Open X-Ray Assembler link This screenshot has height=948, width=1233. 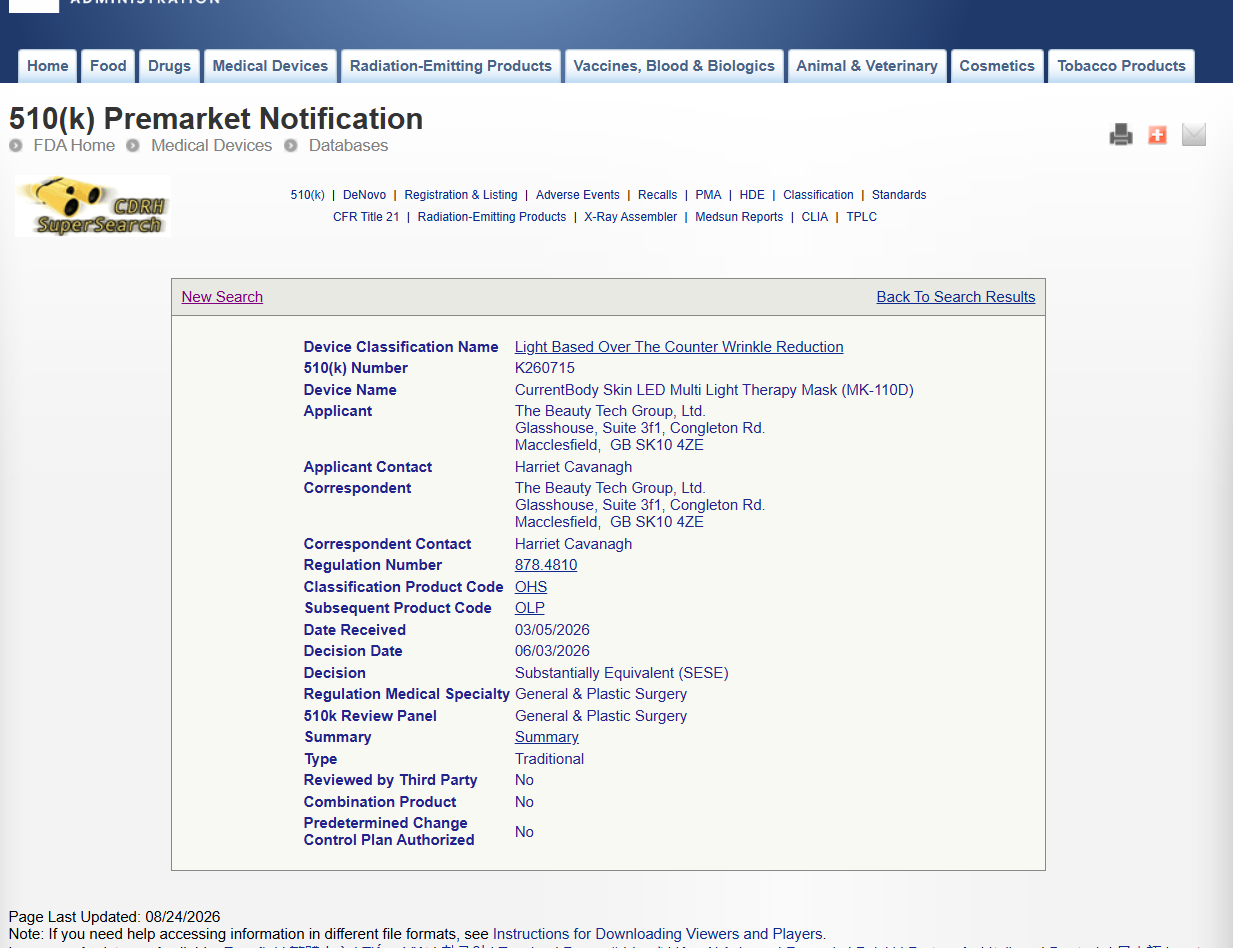pyautogui.click(x=631, y=217)
